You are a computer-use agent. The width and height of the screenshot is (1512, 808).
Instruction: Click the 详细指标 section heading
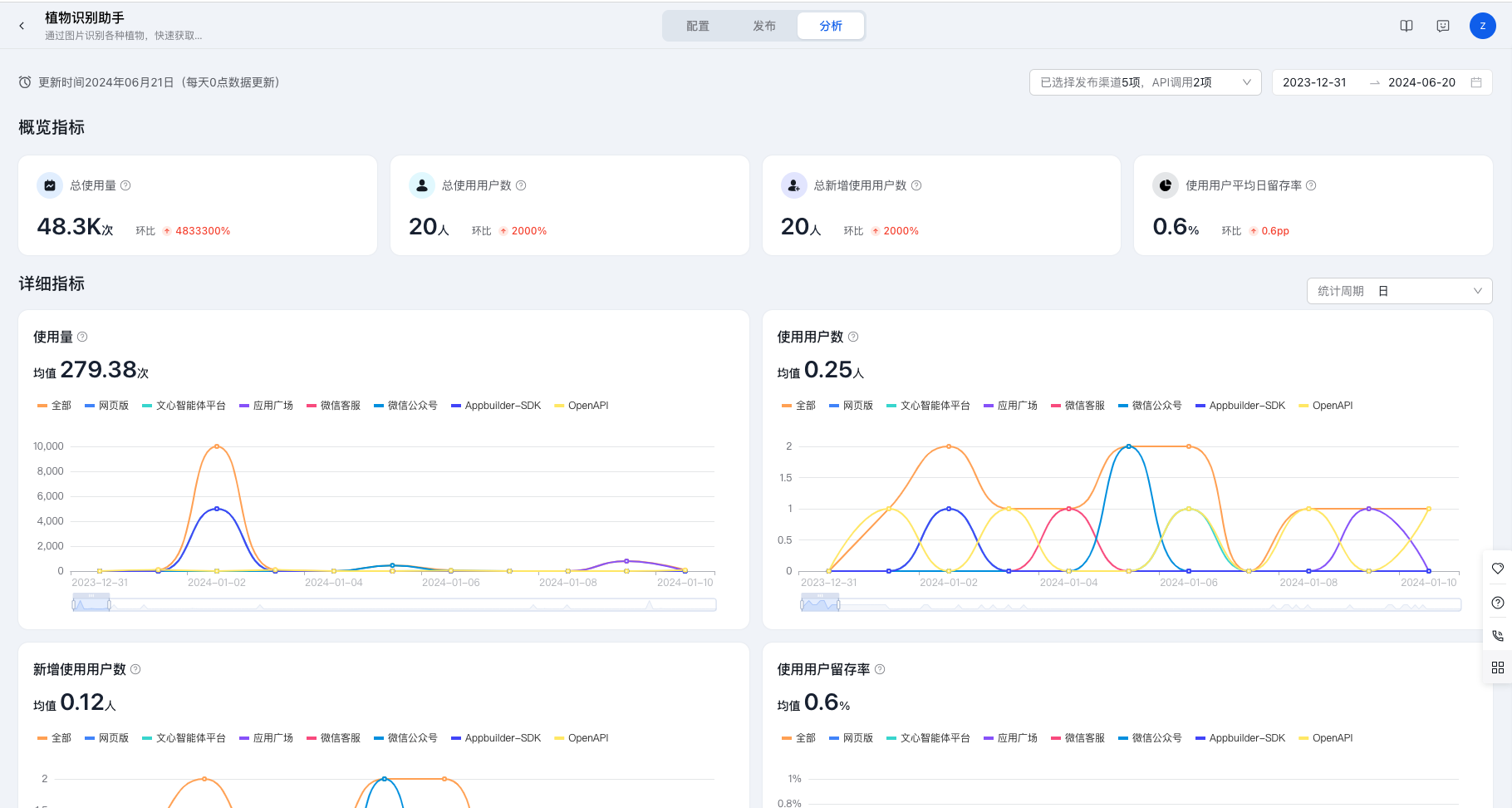click(52, 283)
